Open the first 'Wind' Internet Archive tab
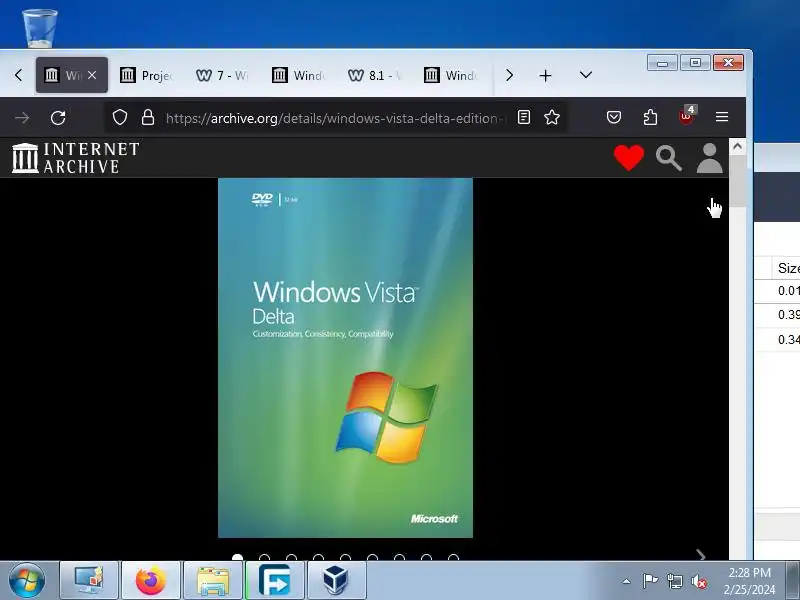800x600 pixels. [299, 76]
